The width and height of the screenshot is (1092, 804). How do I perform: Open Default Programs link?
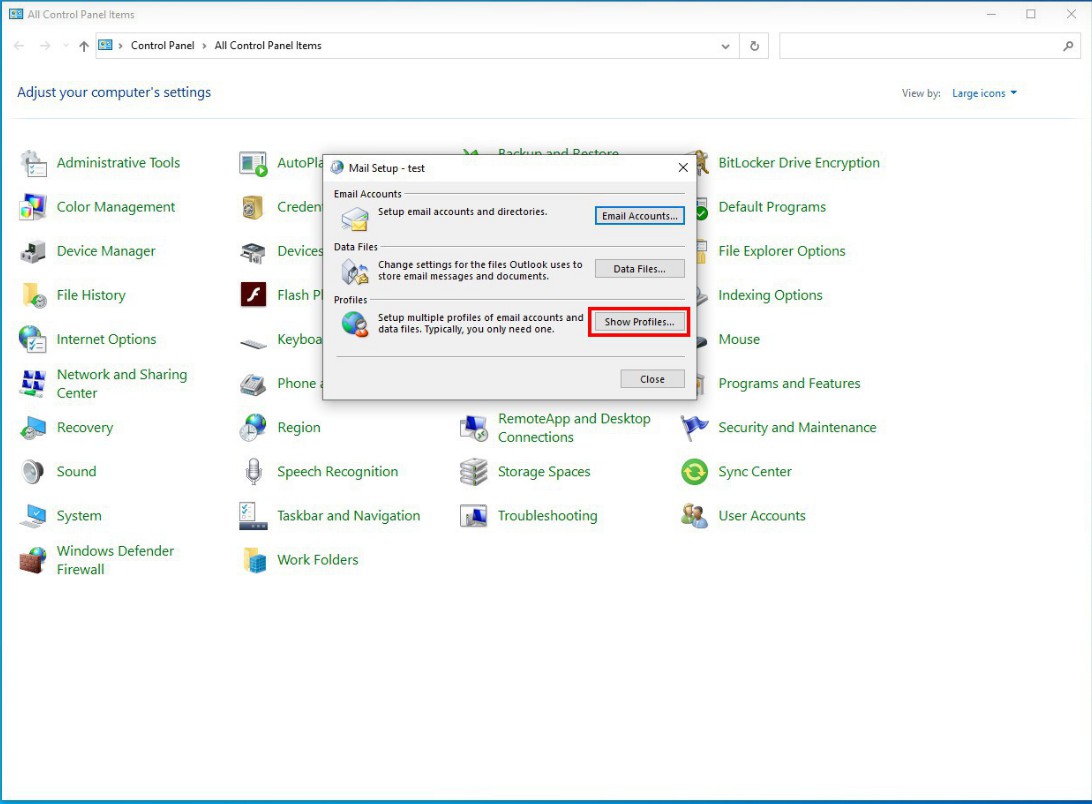coord(772,207)
